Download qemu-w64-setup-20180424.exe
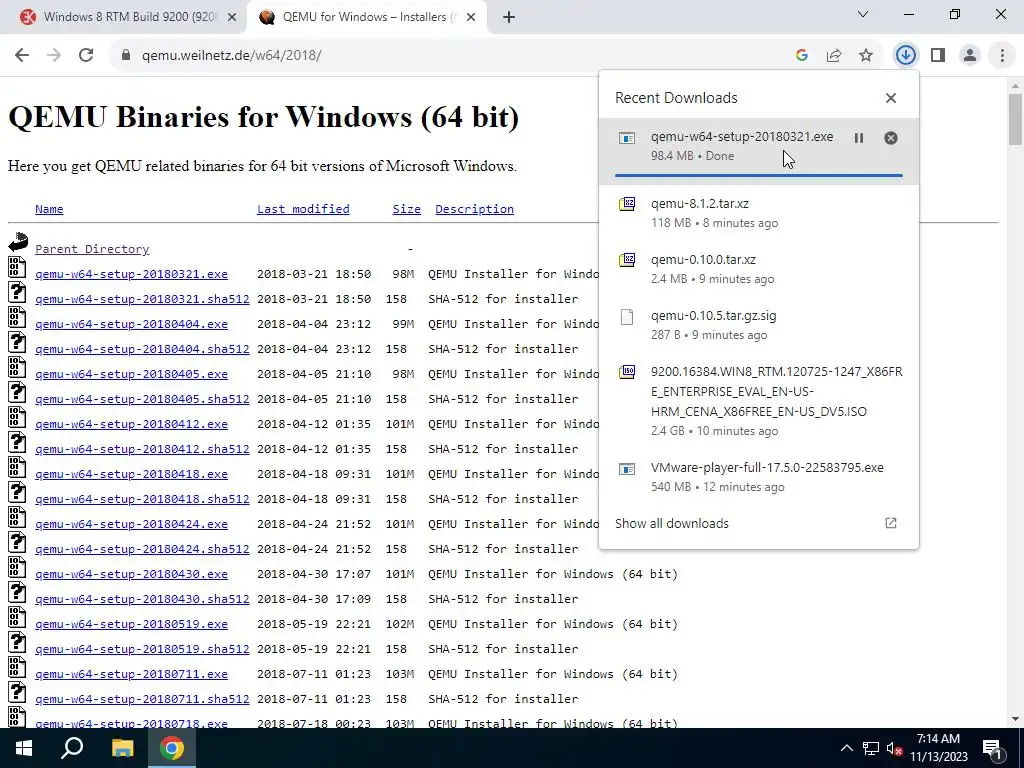Screen dimensions: 1024x768 point(131,524)
